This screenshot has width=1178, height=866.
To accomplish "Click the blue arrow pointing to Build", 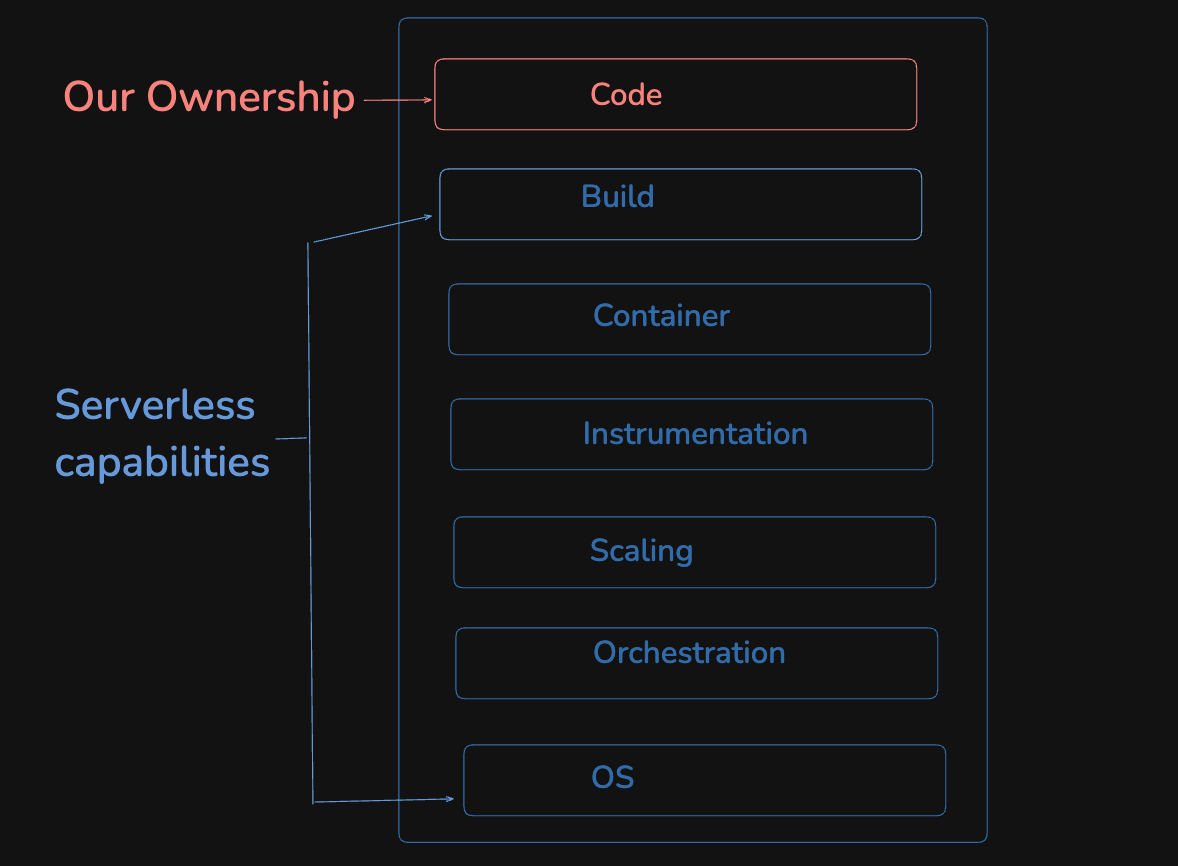I will coord(372,228).
